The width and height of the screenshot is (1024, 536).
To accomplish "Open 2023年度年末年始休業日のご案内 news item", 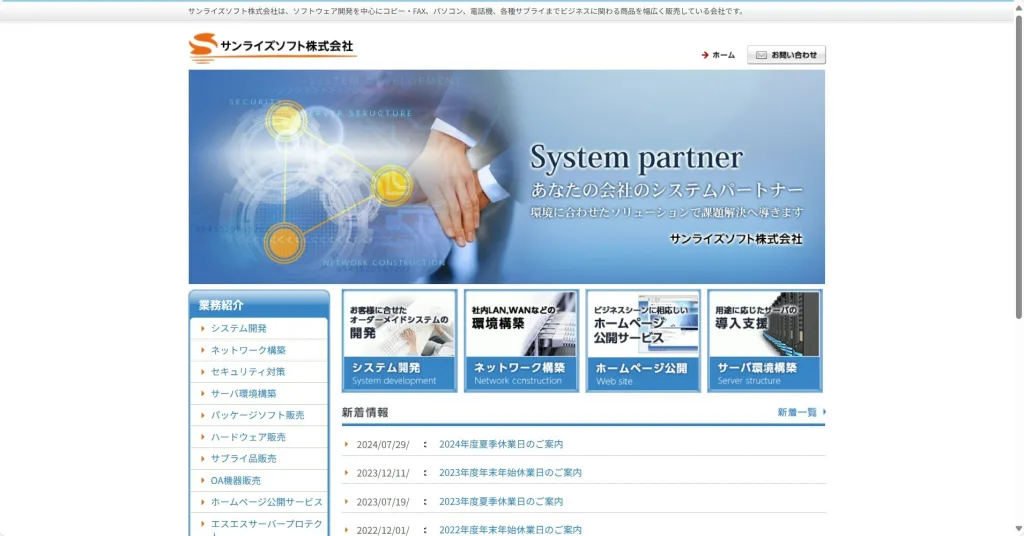I will pyautogui.click(x=510, y=473).
